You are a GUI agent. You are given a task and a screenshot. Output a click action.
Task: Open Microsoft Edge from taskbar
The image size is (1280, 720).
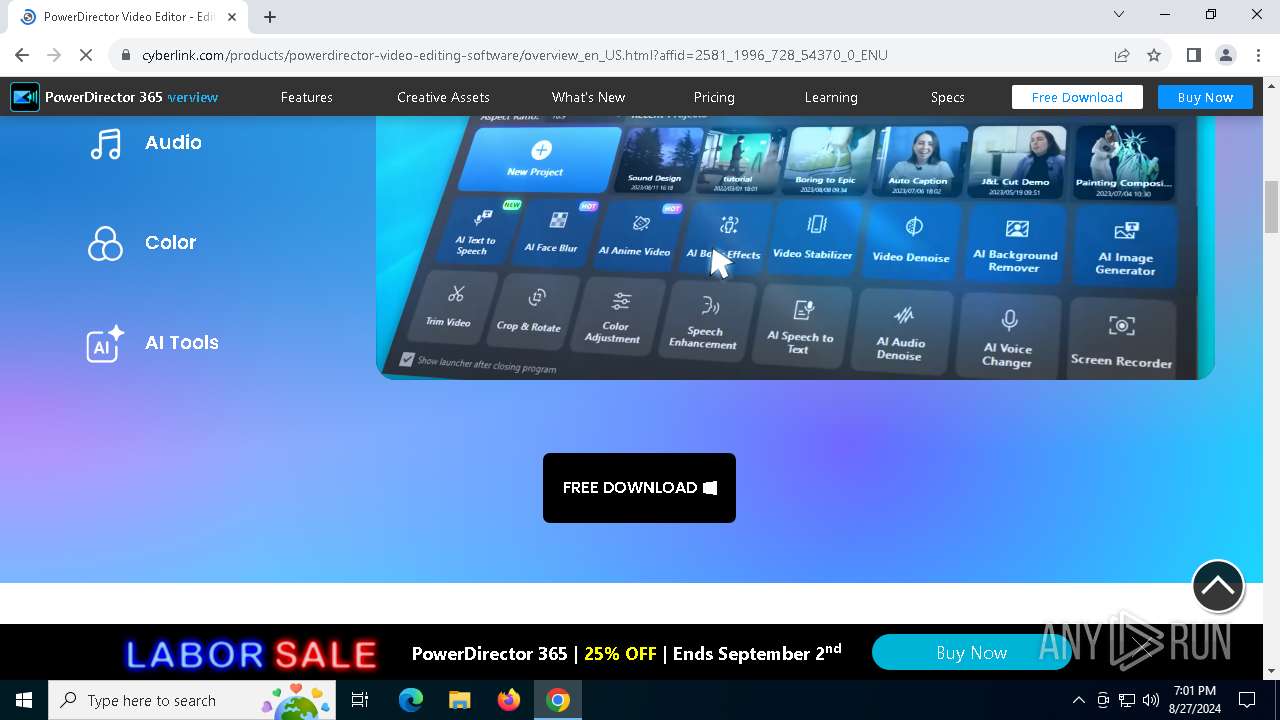(x=411, y=700)
